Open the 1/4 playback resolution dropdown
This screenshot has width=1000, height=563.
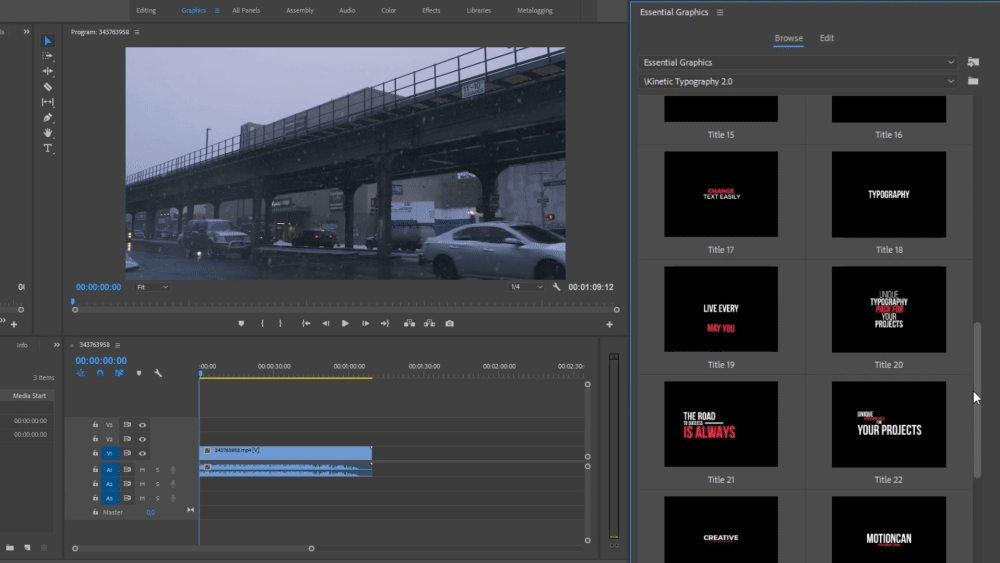526,287
